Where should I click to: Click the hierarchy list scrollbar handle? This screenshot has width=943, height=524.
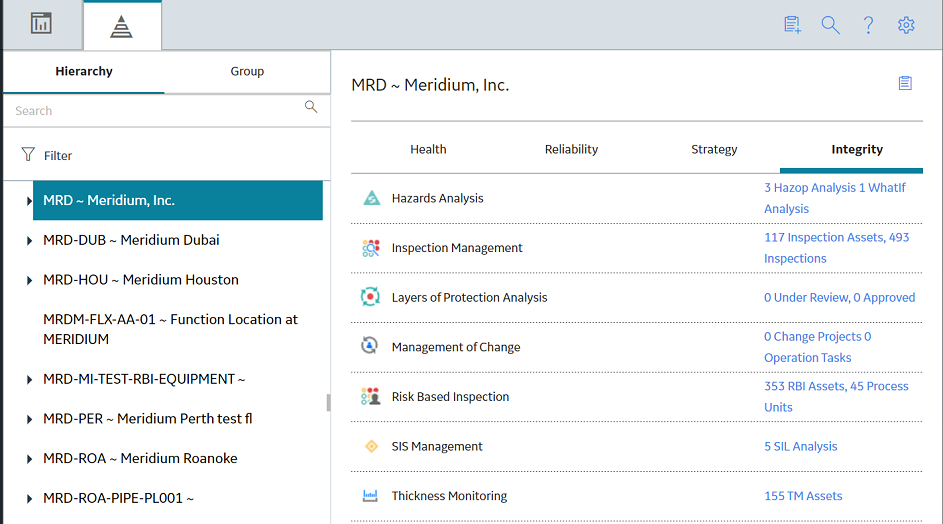point(328,402)
